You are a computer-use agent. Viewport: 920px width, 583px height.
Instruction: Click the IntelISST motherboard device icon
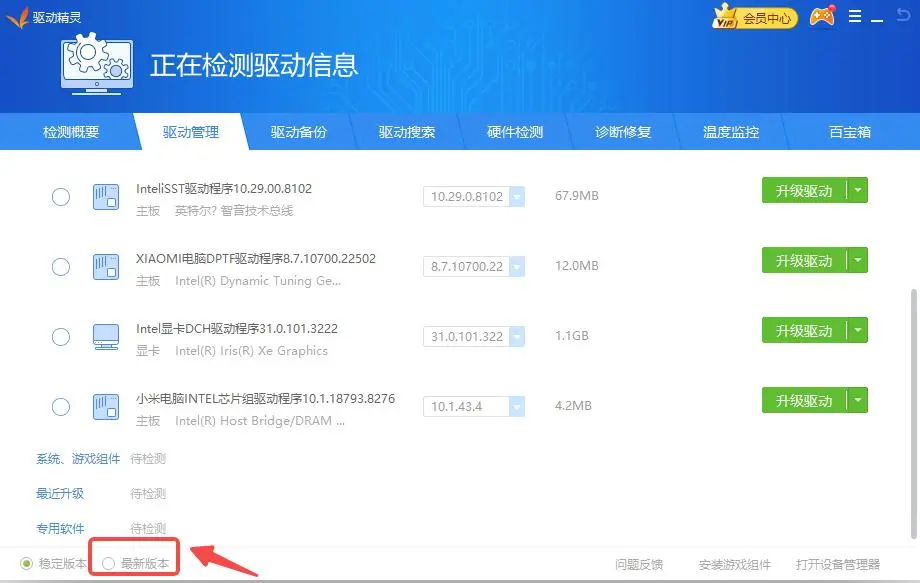(105, 197)
